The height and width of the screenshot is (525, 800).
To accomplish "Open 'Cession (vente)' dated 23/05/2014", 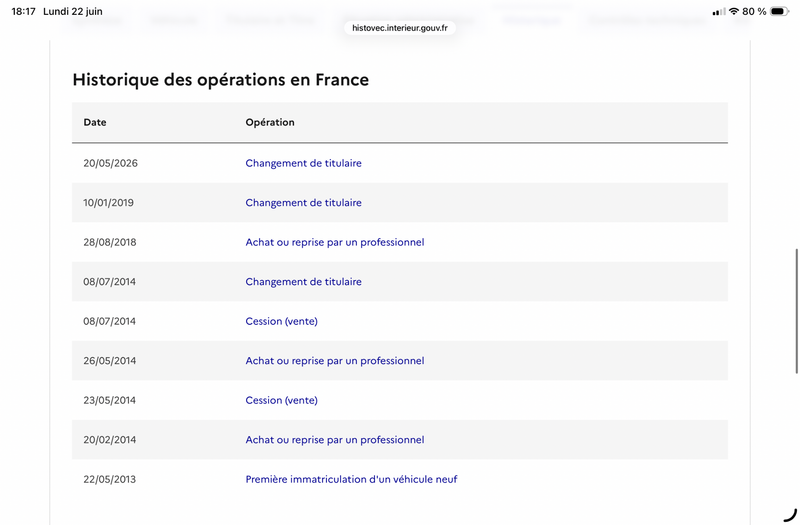I will point(282,401).
